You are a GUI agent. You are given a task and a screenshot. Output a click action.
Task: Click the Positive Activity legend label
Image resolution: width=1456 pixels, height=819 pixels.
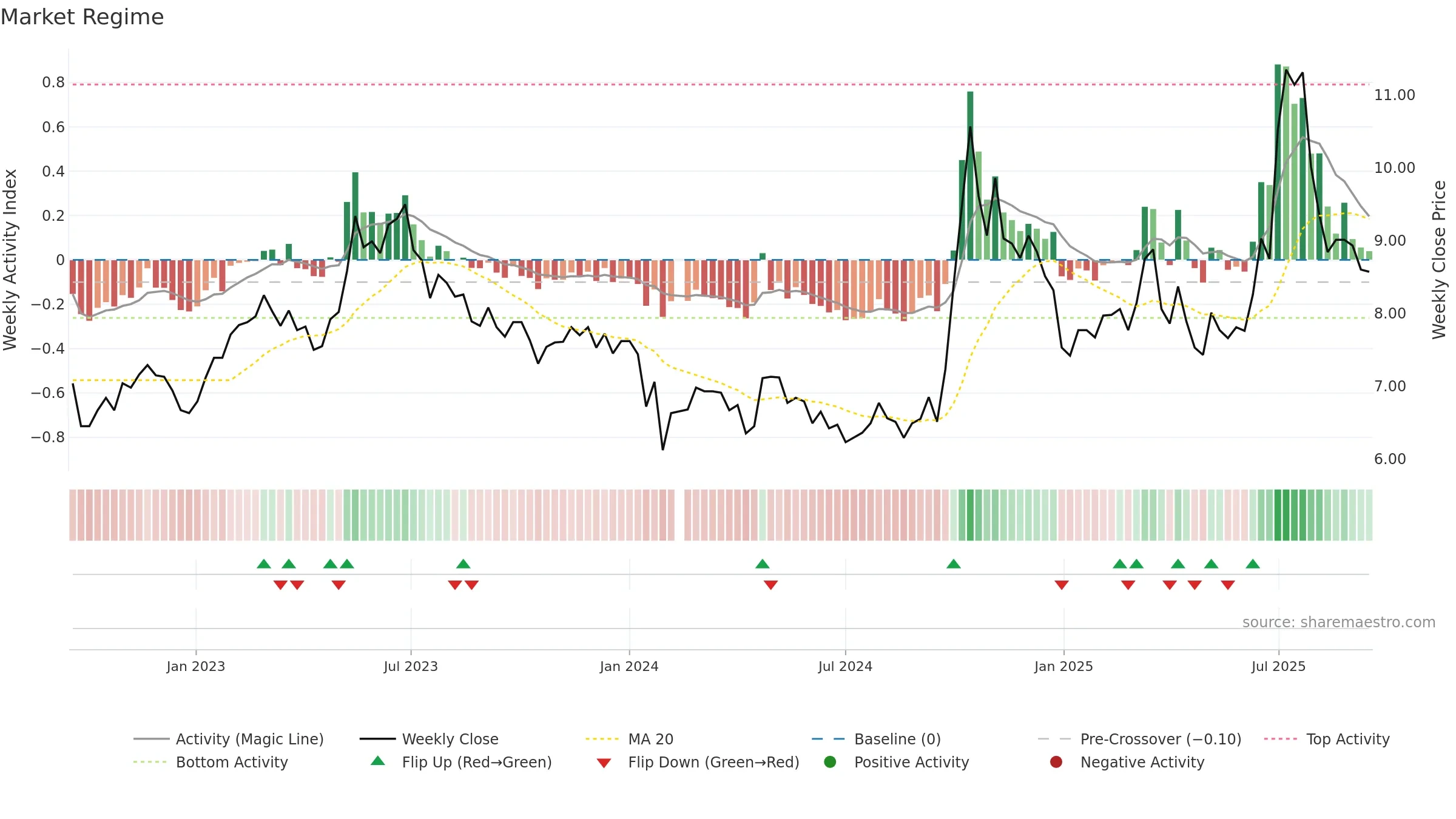(x=912, y=762)
